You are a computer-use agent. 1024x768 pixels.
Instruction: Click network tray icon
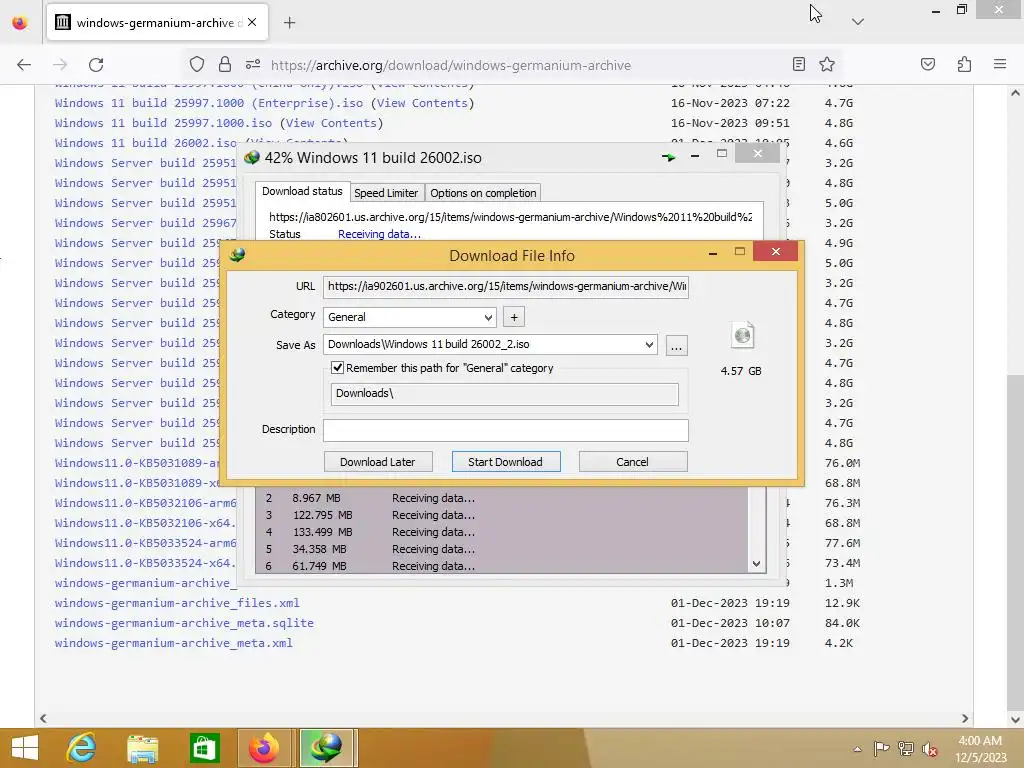(x=906, y=749)
